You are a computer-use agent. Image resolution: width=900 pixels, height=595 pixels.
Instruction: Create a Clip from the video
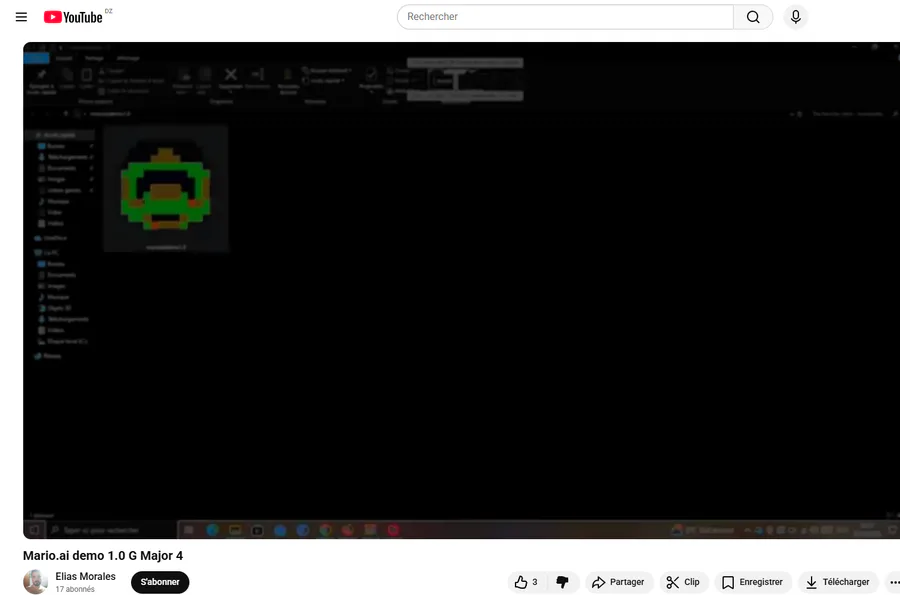point(683,582)
